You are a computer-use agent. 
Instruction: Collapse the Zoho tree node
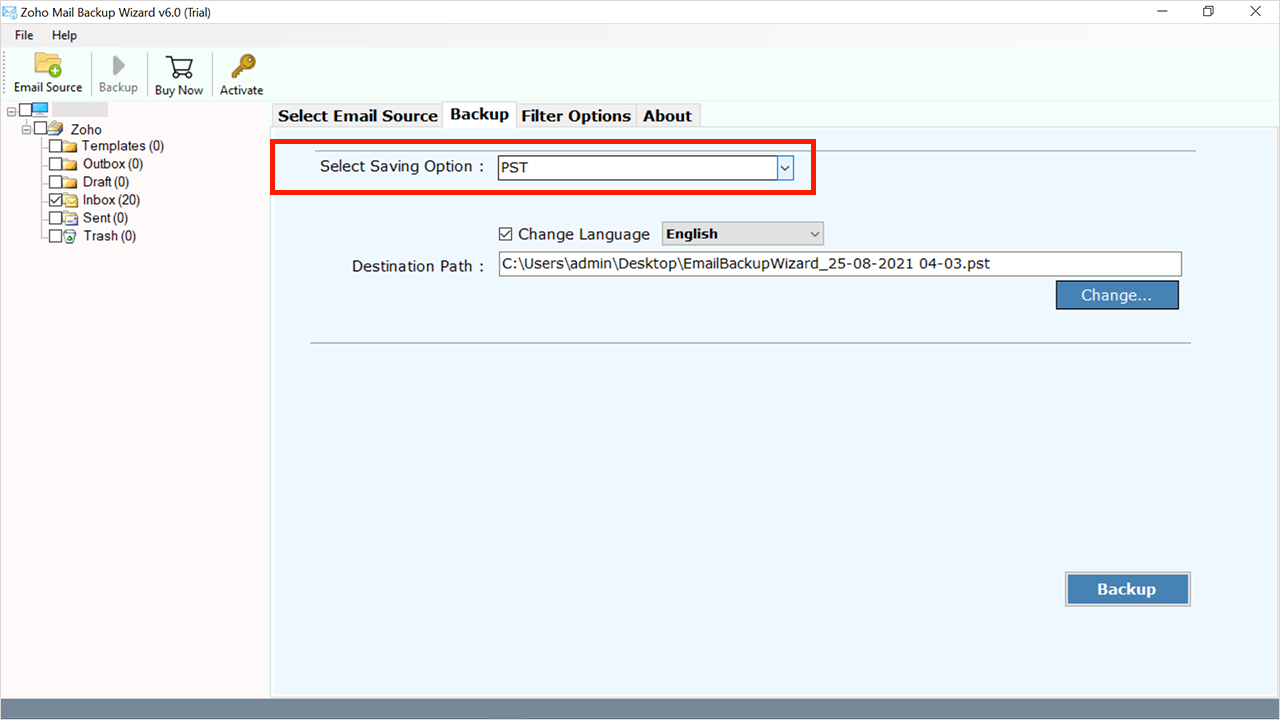26,129
